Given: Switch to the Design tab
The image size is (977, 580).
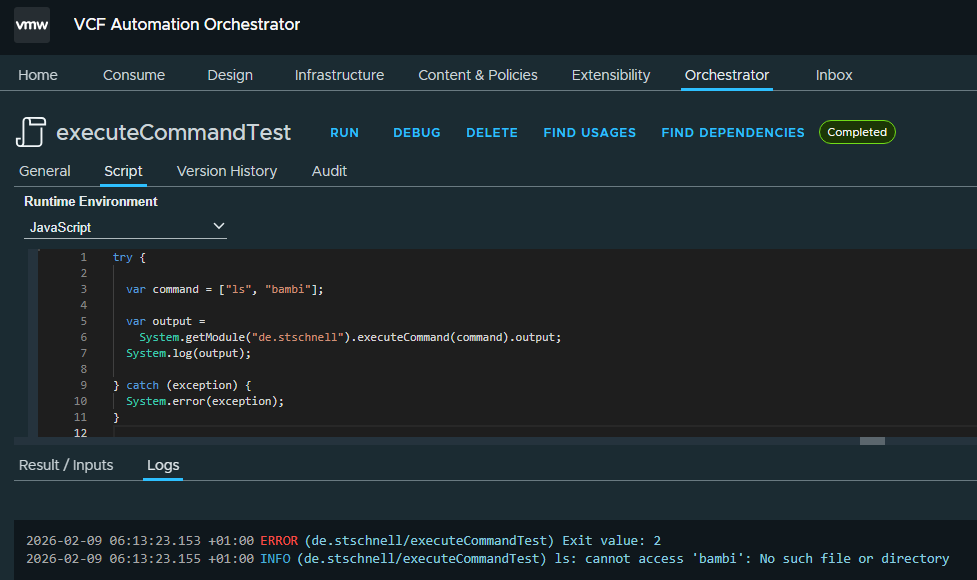Looking at the screenshot, I should pos(230,75).
